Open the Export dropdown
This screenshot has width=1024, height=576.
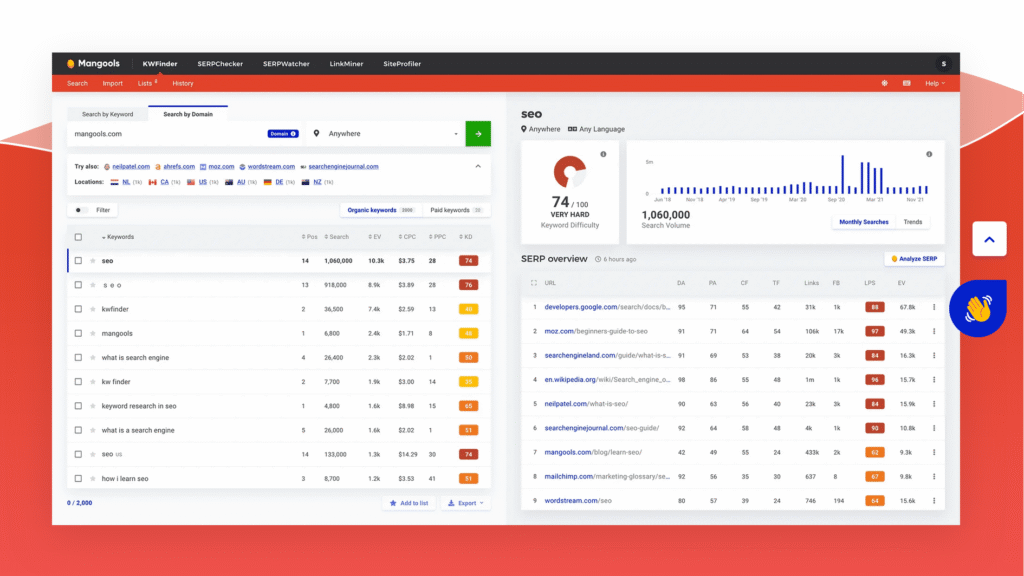[x=466, y=503]
